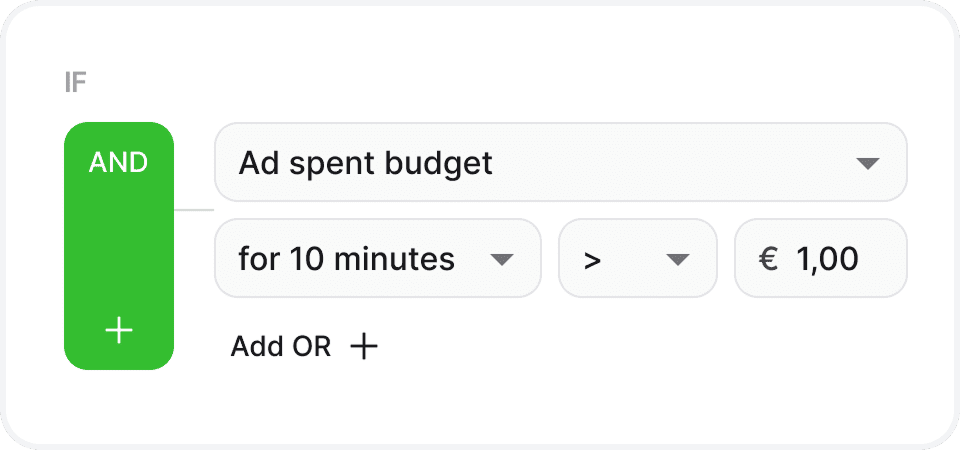
Task: Select the Ad spent budget text
Action: pos(365,163)
